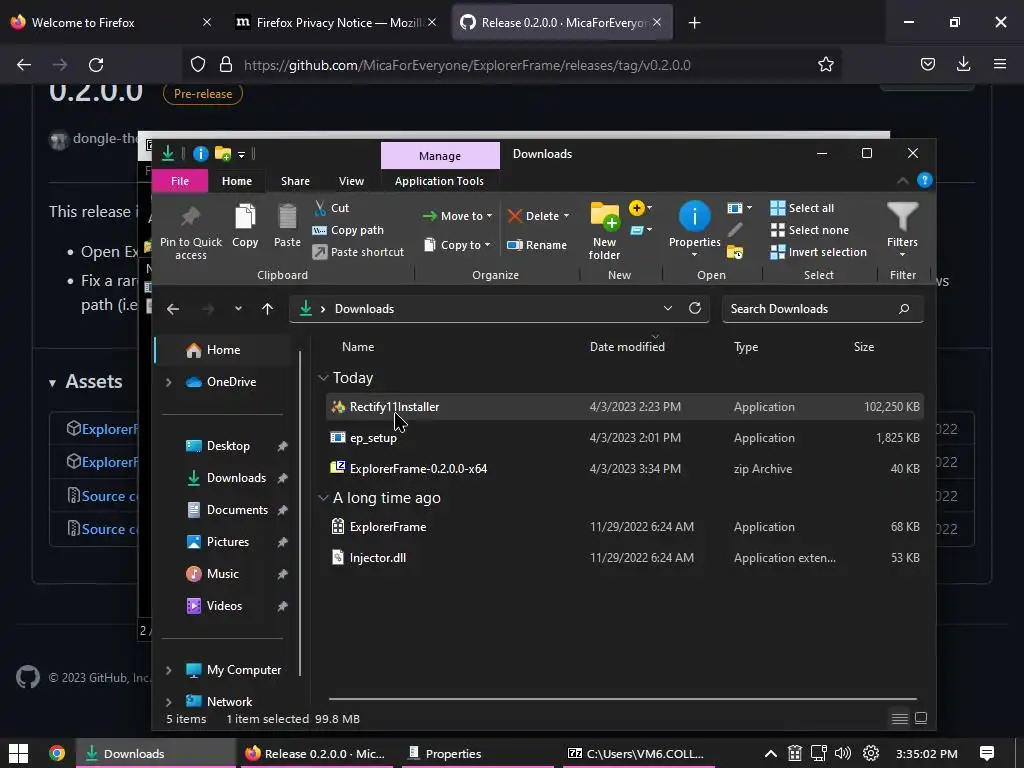Screen dimensions: 1024x768
Task: Open the Copy to dropdown
Action: pos(457,245)
